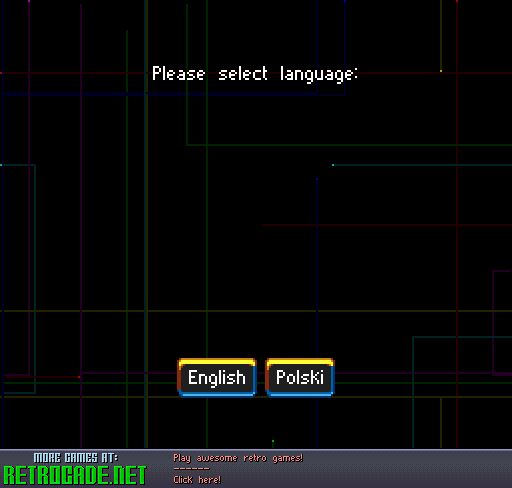Choose the English language button
The width and height of the screenshot is (512, 488).
pyautogui.click(x=217, y=378)
